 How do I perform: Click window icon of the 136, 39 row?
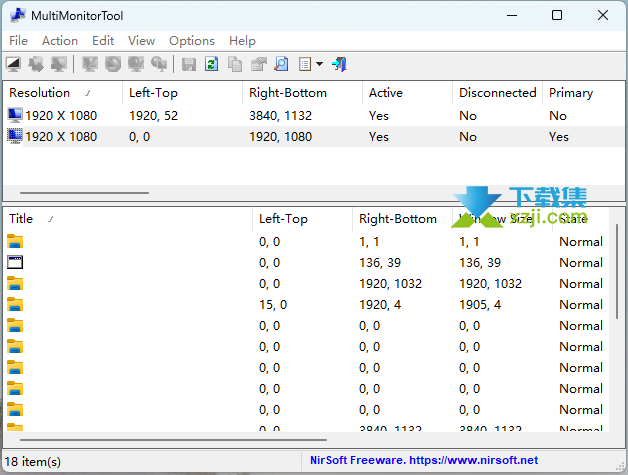coord(15,262)
